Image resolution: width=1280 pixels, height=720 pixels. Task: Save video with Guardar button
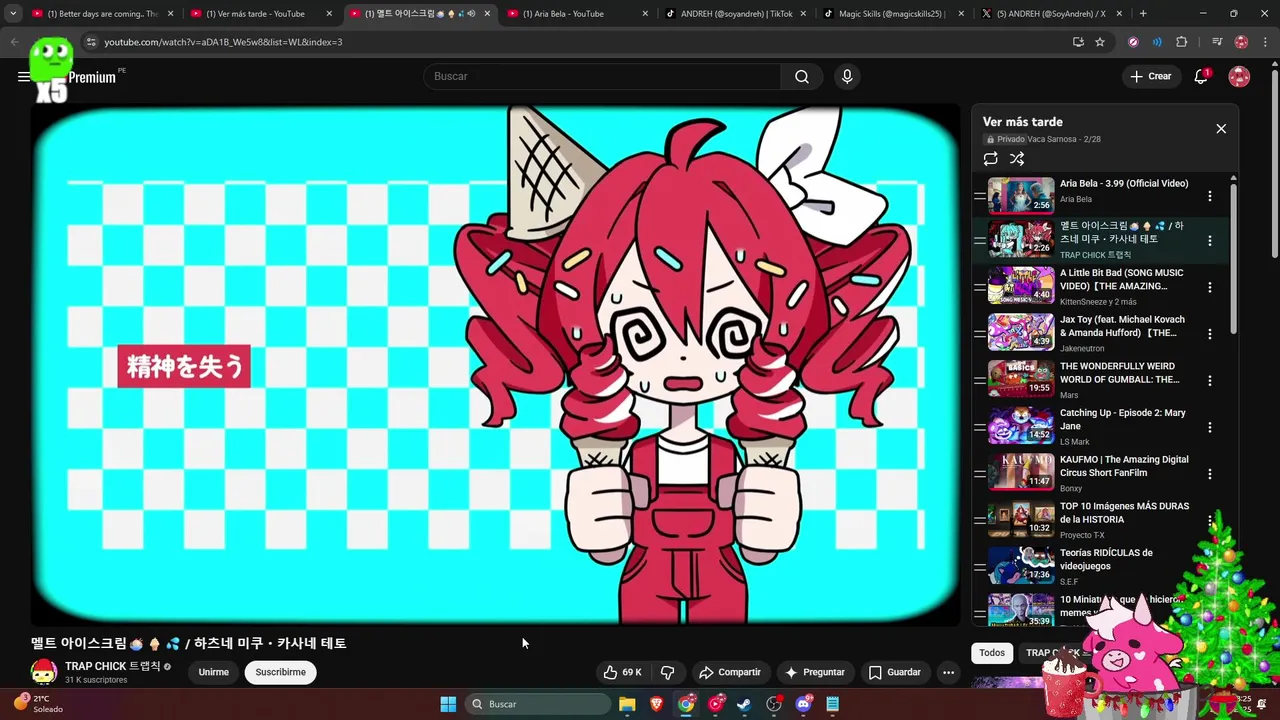pyautogui.click(x=895, y=672)
